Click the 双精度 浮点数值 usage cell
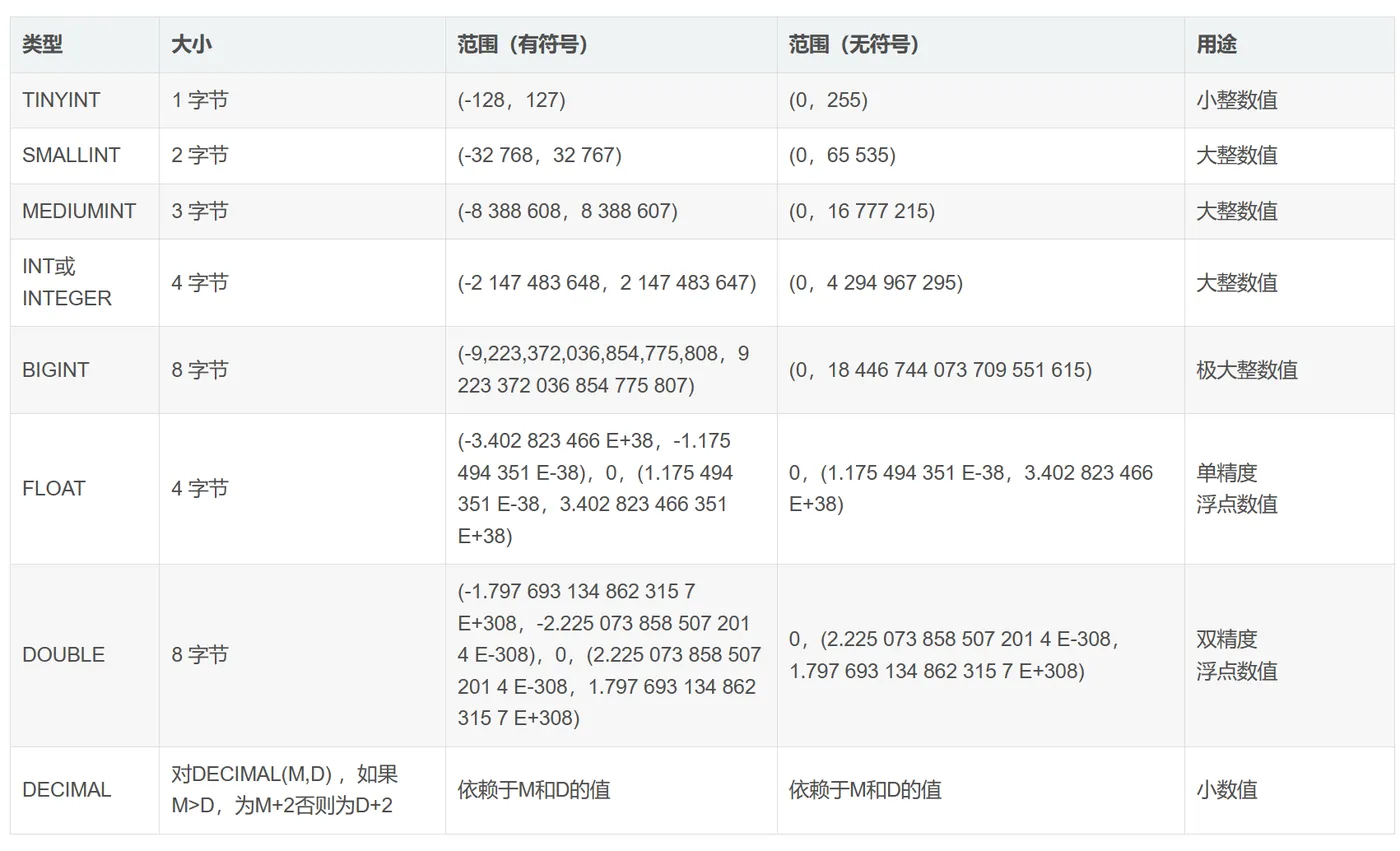The width and height of the screenshot is (1400, 851). point(1236,654)
